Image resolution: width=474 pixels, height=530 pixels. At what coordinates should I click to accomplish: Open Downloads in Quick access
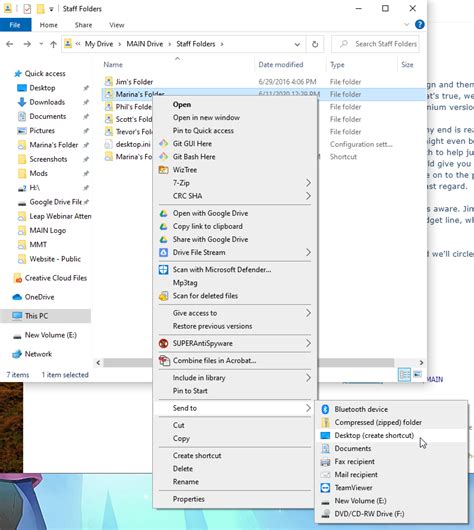(47, 102)
